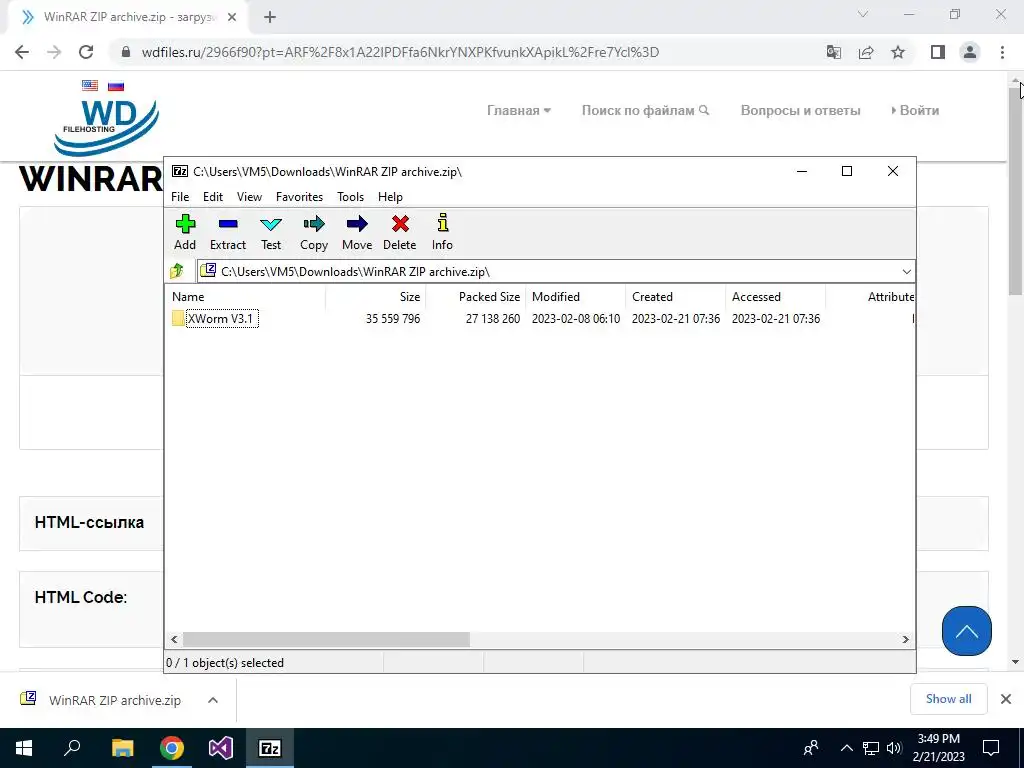Open the Info tool in 7-Zip

point(442,232)
